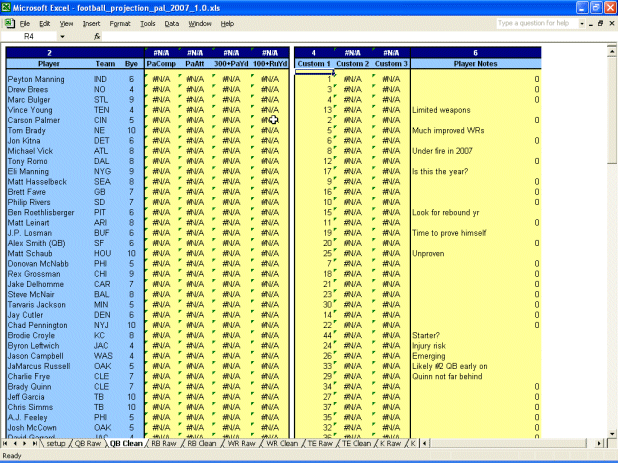Screen dimensions: 618x463
Task: Click the Type a question for help box
Action: (x=537, y=23)
